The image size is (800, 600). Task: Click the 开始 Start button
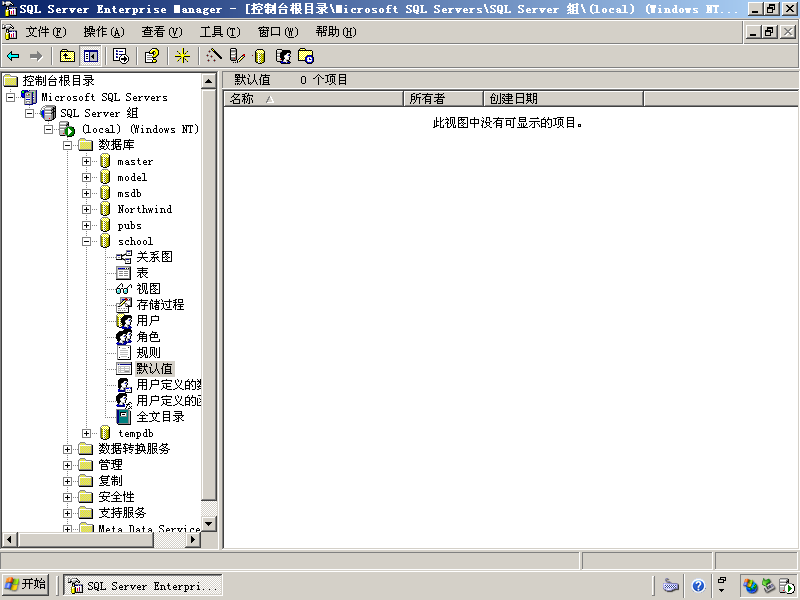point(26,584)
